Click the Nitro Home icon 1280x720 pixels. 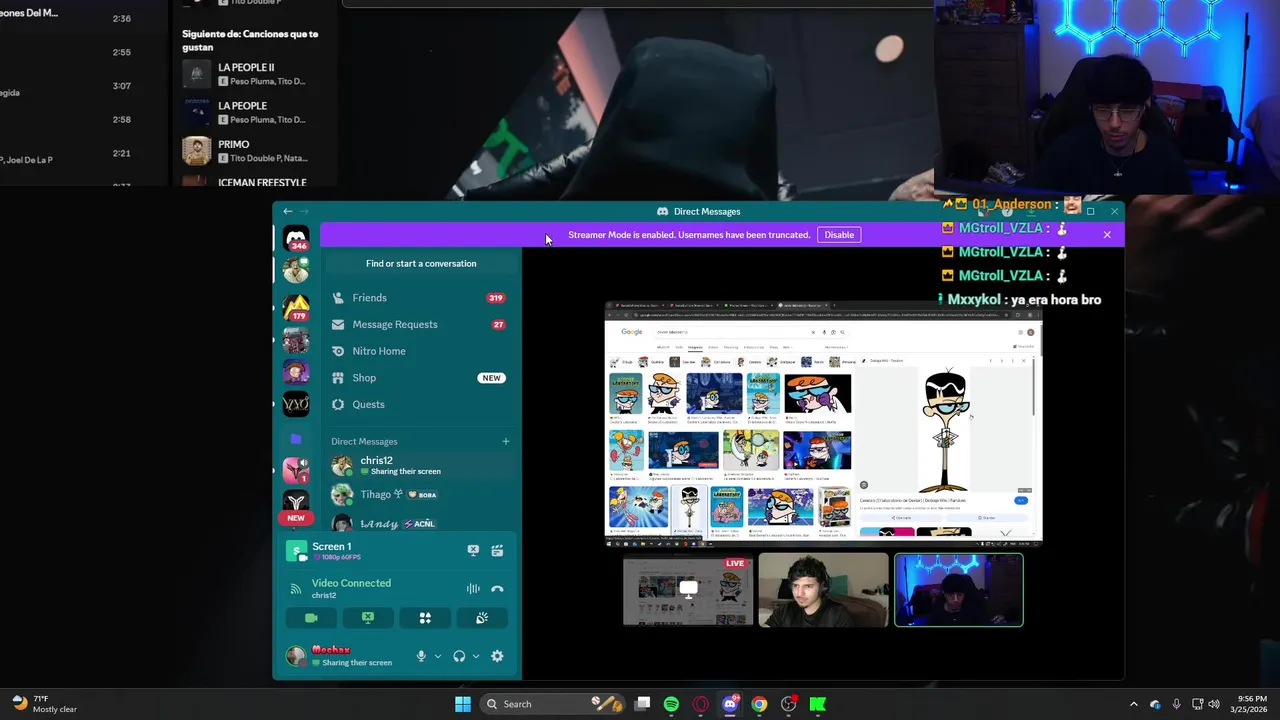[x=338, y=351]
